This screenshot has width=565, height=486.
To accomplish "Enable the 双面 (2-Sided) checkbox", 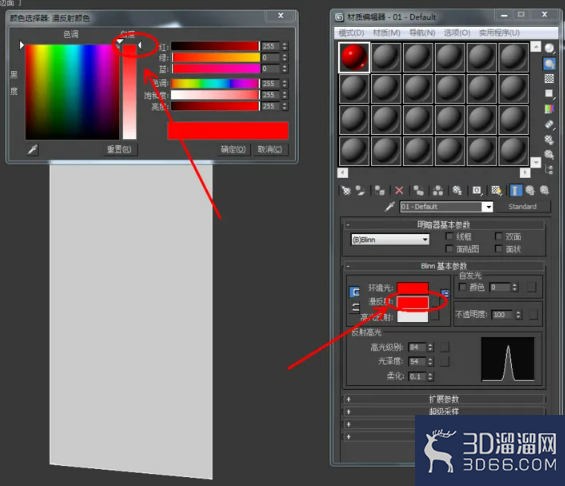I will tap(499, 236).
